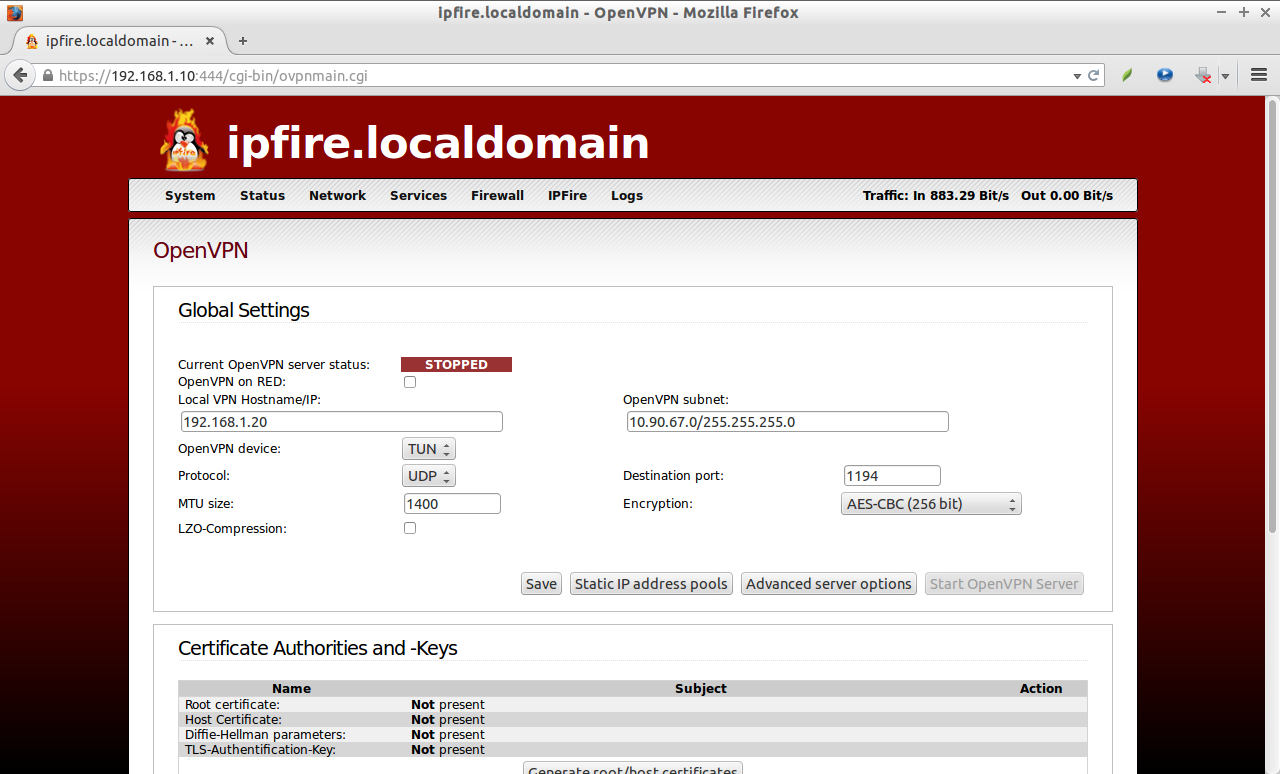Click the OpenVPN page title

coord(200,250)
